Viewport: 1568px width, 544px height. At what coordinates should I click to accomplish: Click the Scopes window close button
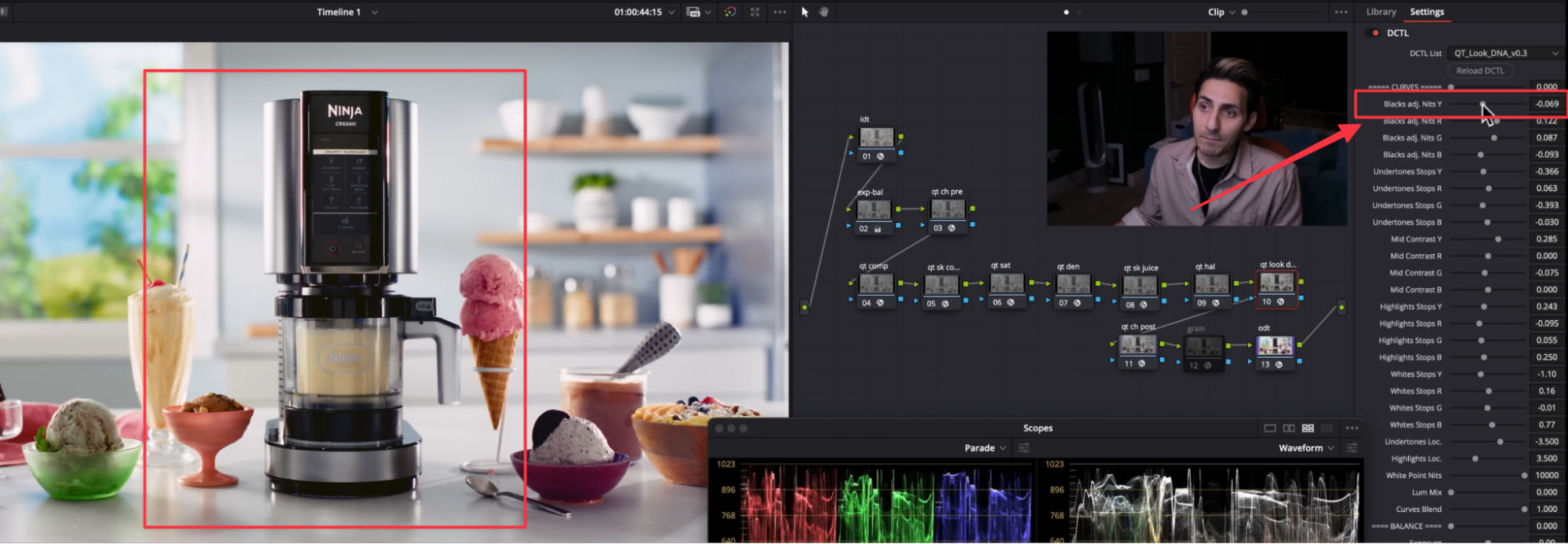[x=719, y=429]
